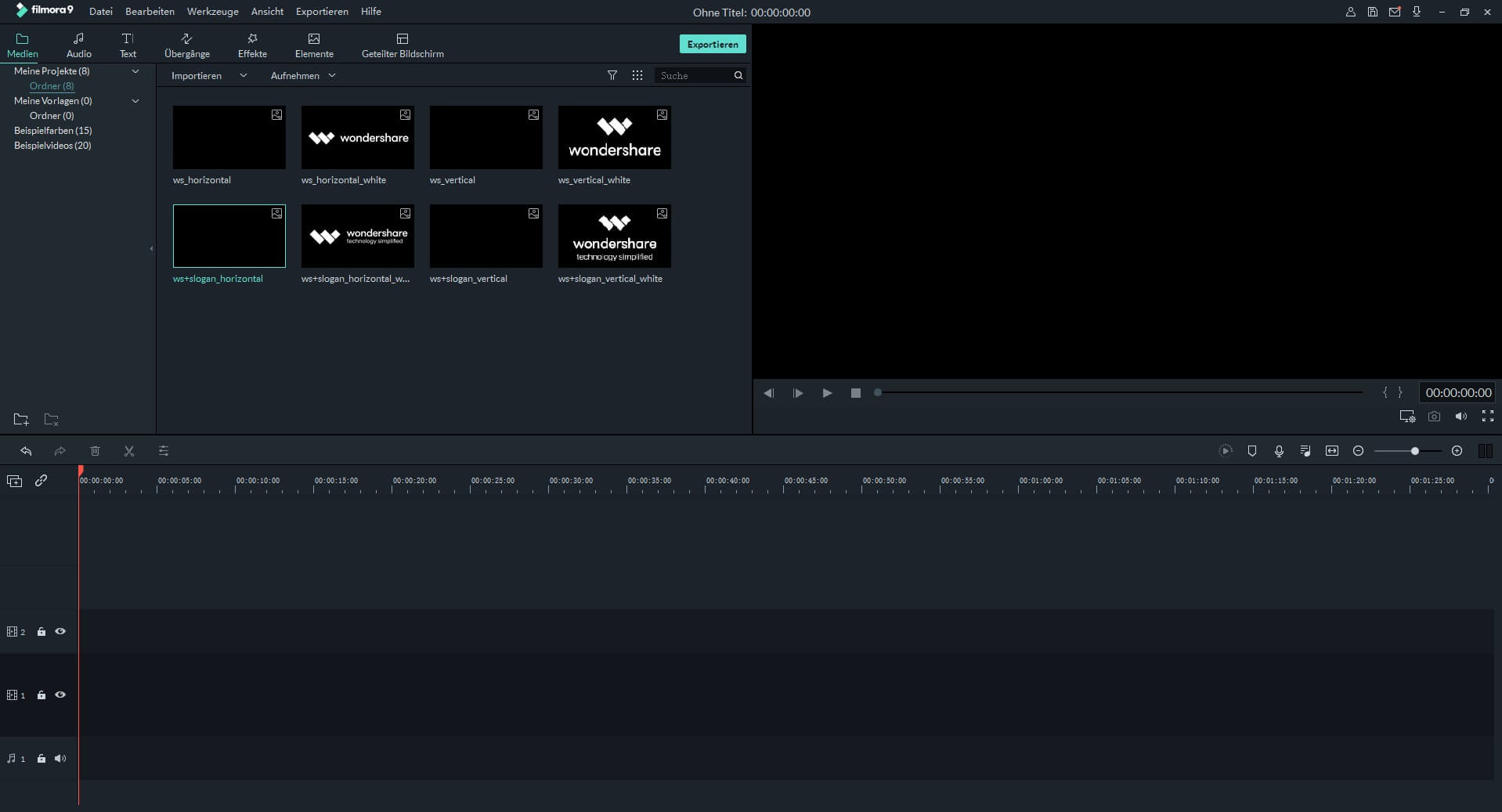Switch to the Text tab

pos(128,45)
